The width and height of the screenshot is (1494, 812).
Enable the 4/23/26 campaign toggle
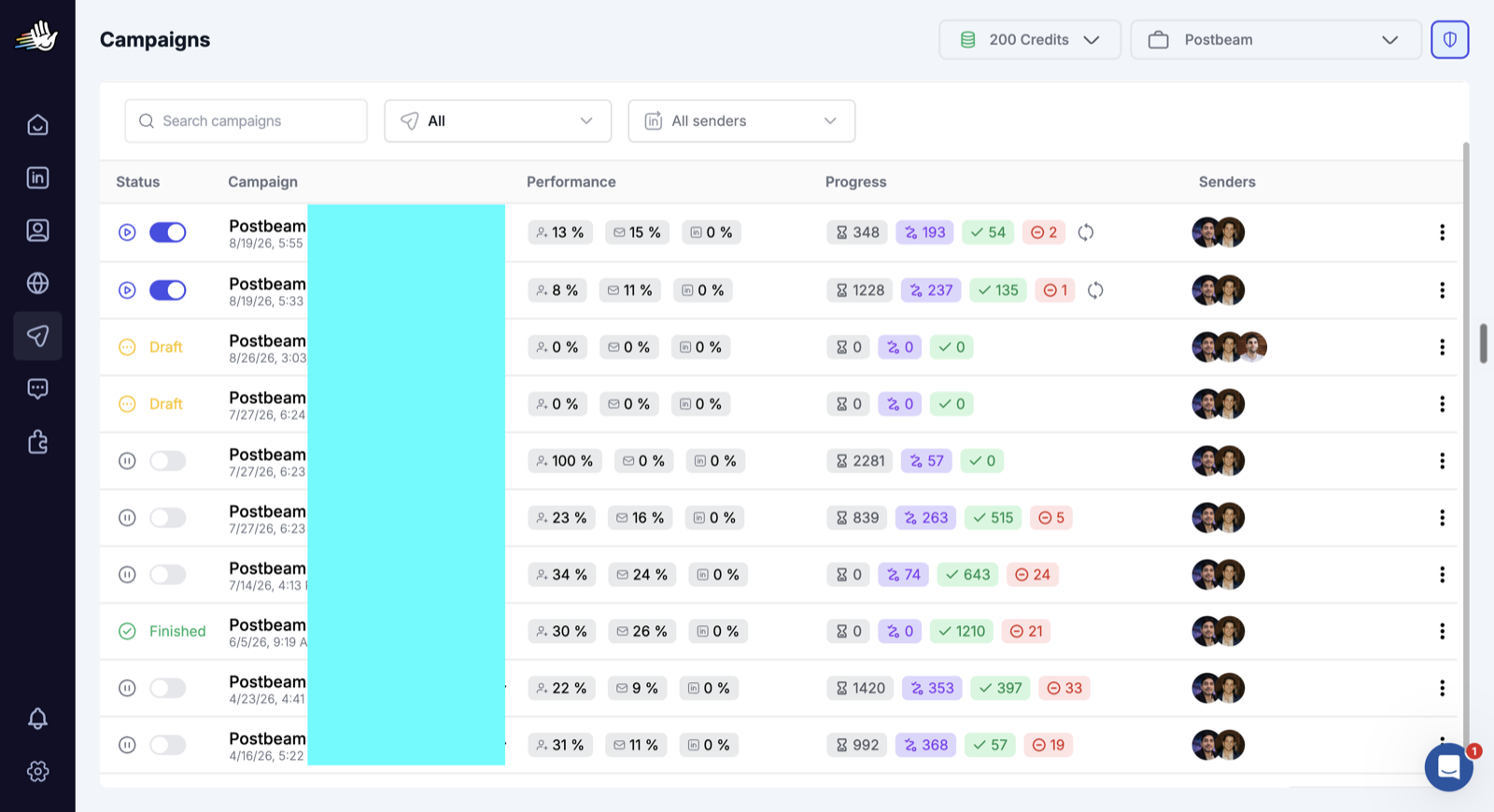(168, 688)
